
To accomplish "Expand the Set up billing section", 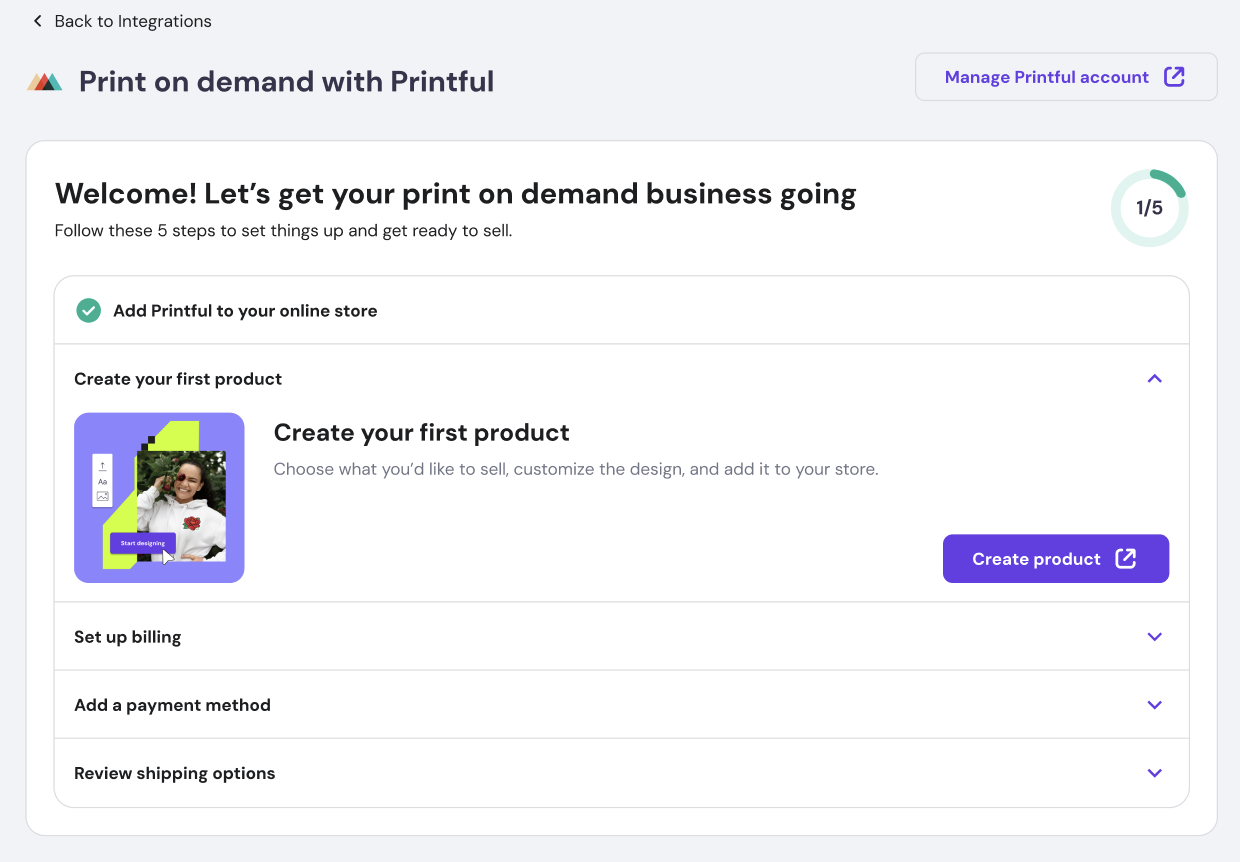I will 1154,636.
